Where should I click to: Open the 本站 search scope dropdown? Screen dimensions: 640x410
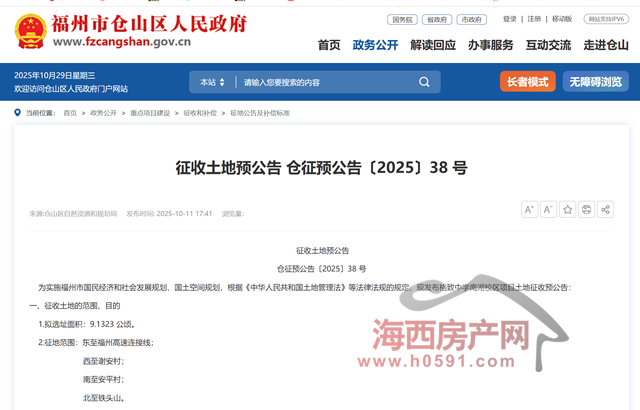(x=212, y=82)
